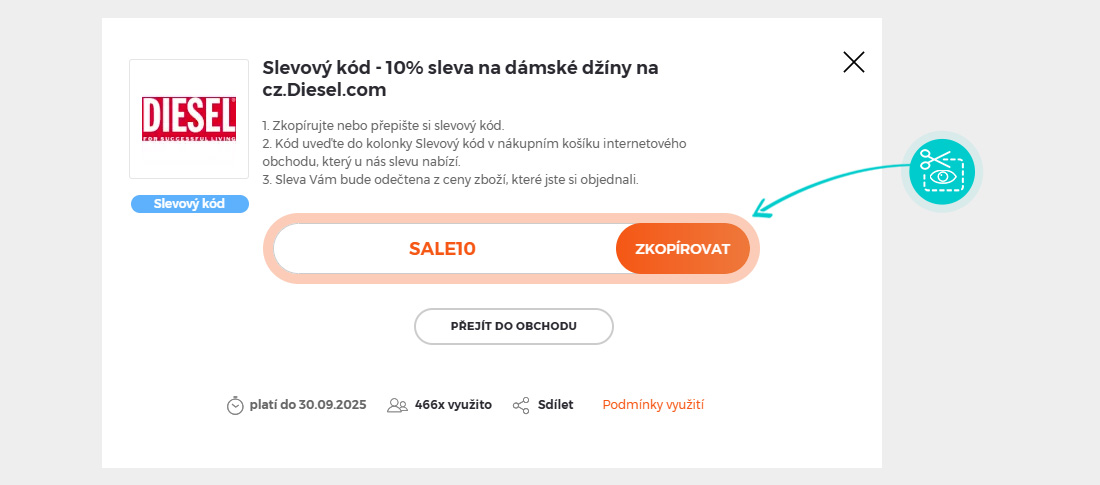Click the Sdílet share label
Viewport: 1100px width, 485px height.
(x=555, y=405)
